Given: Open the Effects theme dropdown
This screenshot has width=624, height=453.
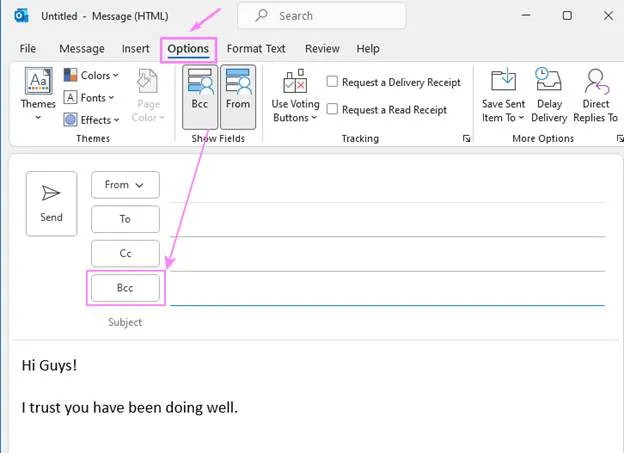Looking at the screenshot, I should pos(92,120).
